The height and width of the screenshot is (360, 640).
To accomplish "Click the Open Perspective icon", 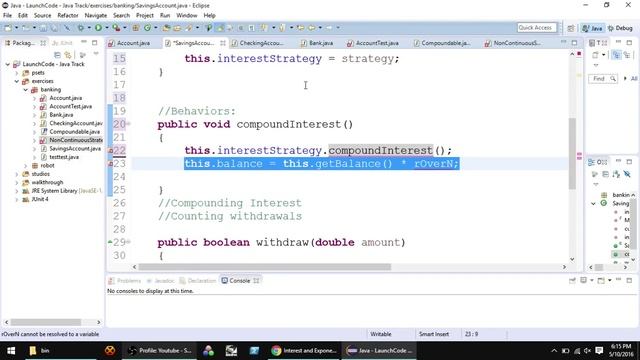I will point(571,28).
